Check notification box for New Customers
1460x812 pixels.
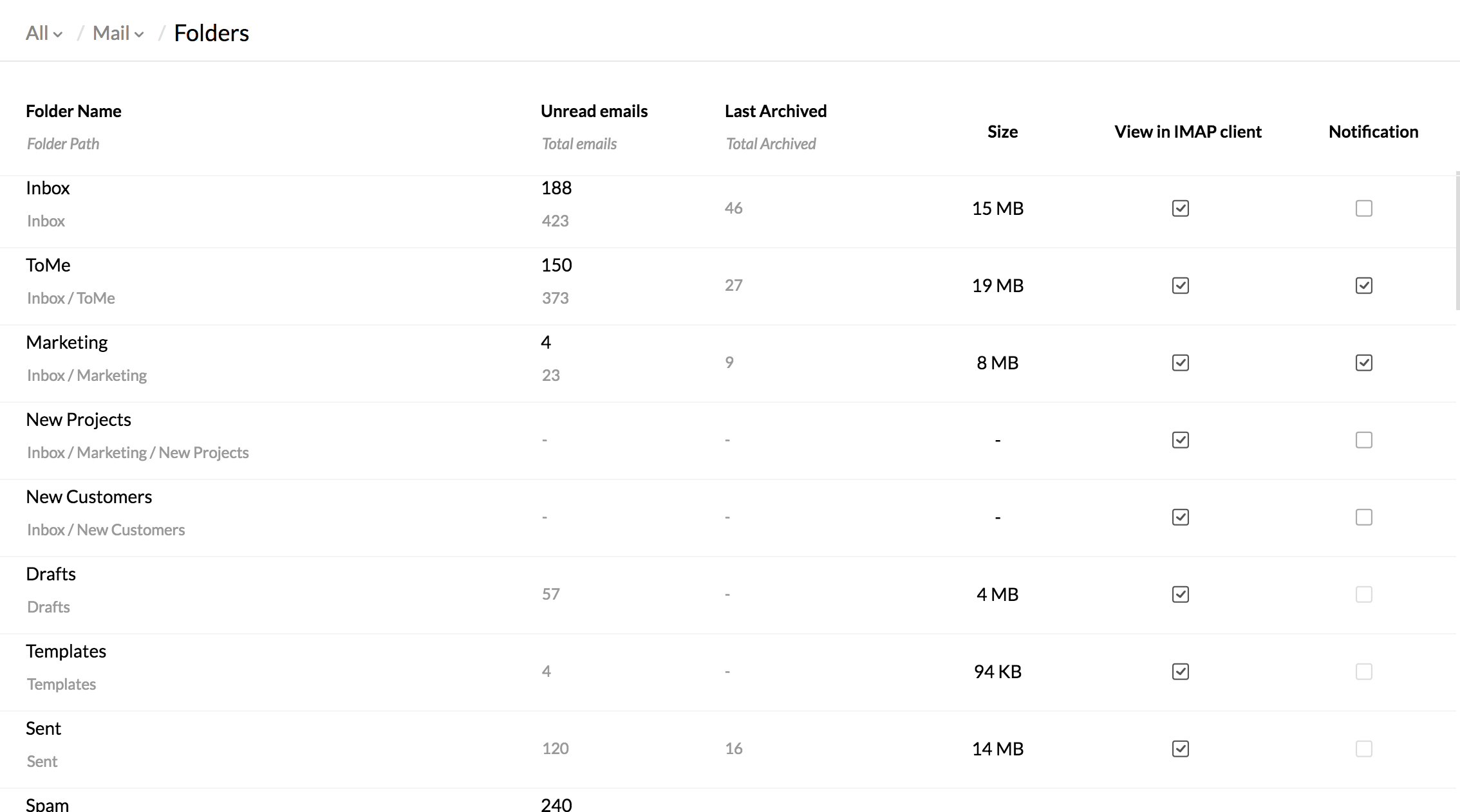(x=1363, y=517)
